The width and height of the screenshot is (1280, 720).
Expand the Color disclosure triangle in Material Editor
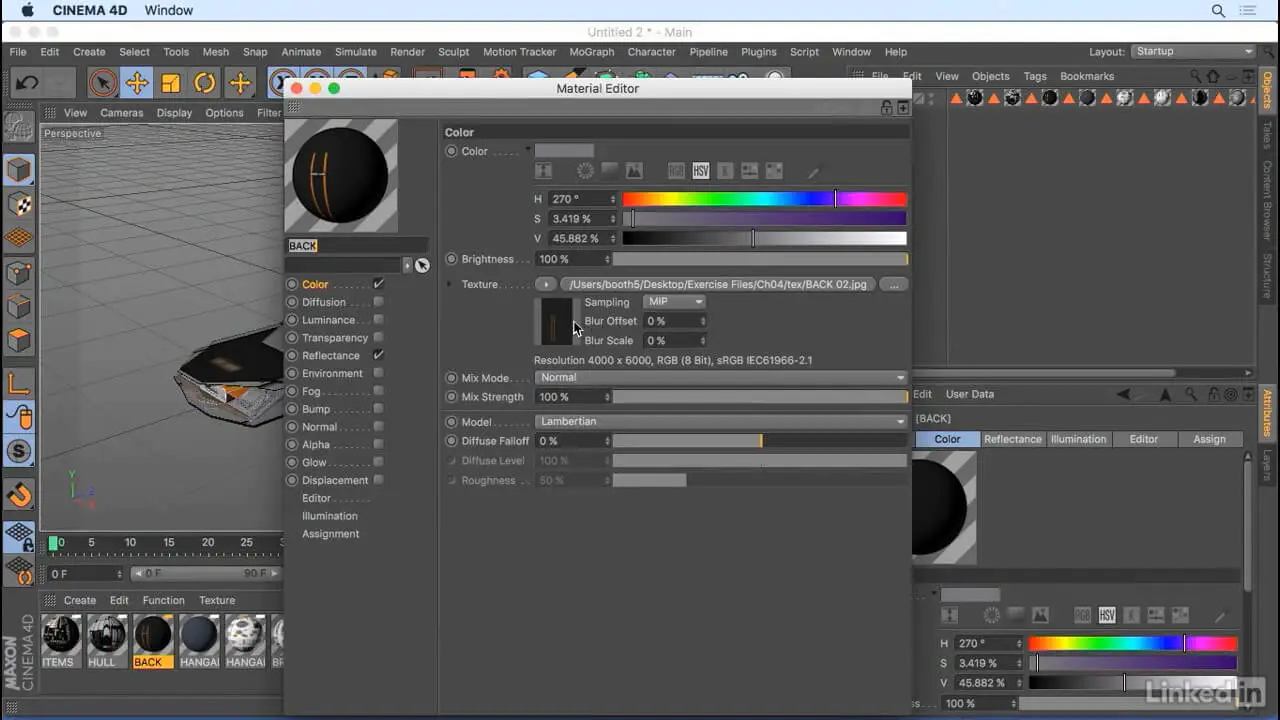tap(528, 150)
